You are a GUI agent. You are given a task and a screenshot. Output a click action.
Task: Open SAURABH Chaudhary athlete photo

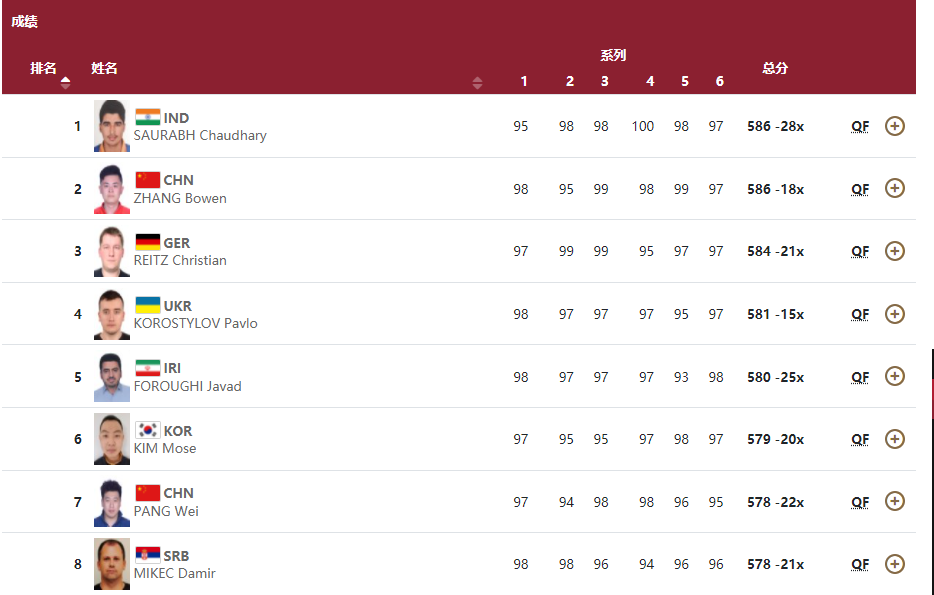112,126
